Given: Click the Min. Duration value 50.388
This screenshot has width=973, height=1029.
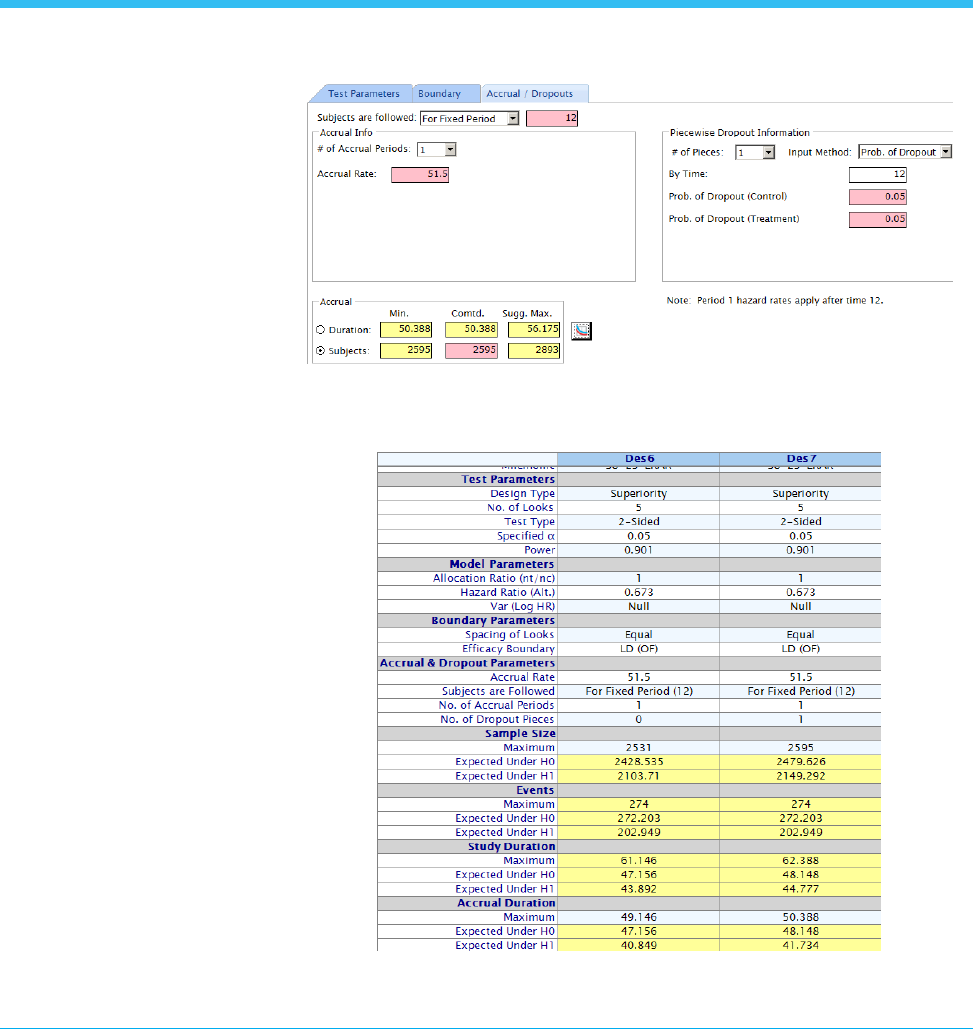Looking at the screenshot, I should coord(406,329).
